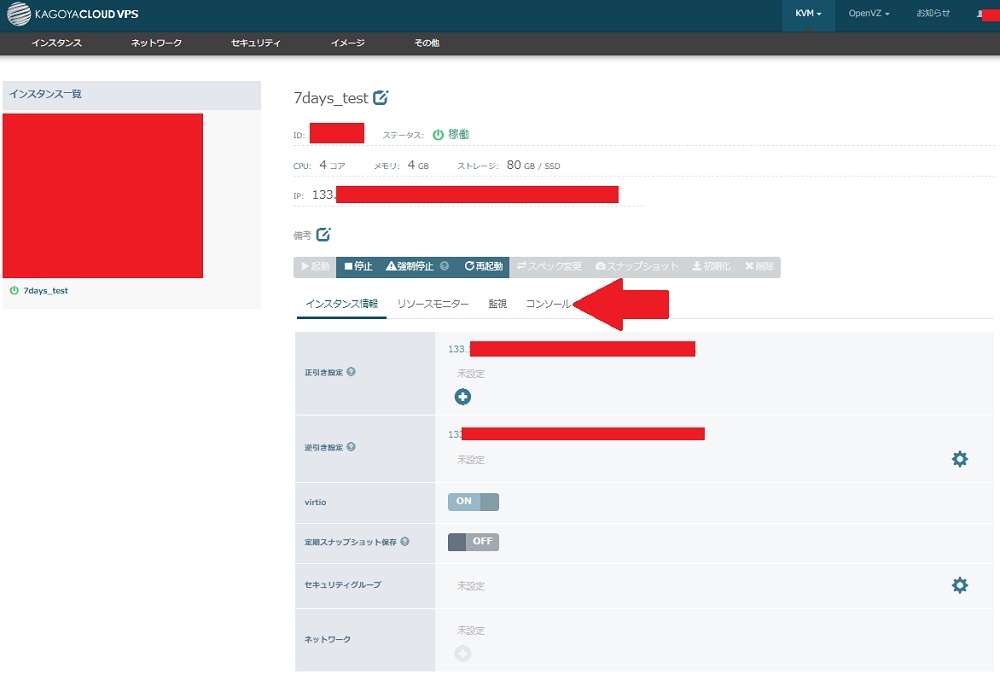
Task: Select 7days_test in the instance list
Action: [45, 291]
